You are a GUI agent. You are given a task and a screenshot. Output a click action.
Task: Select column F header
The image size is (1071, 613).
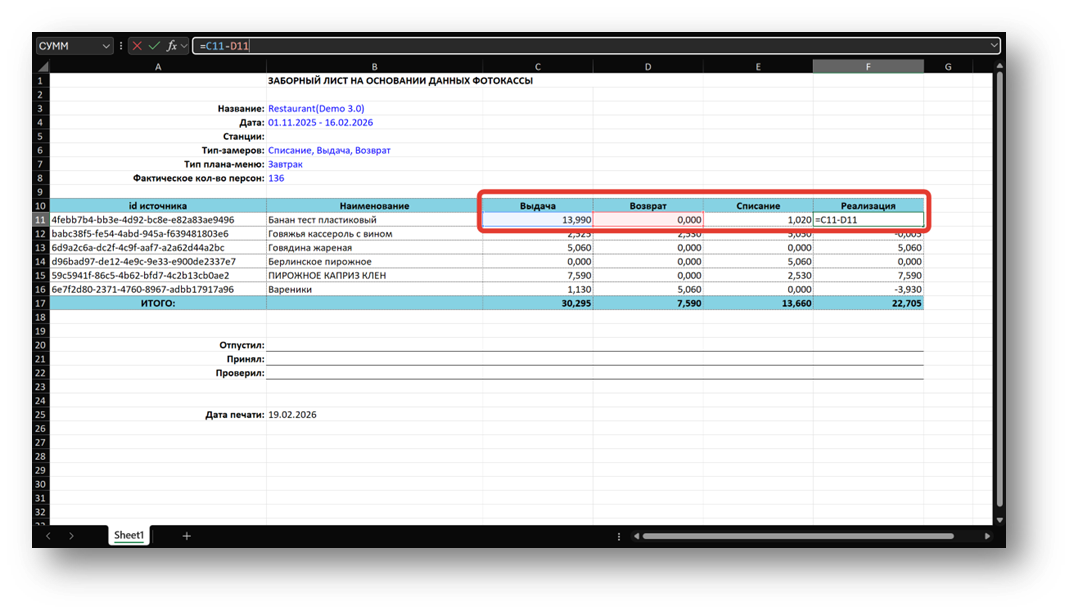pyautogui.click(x=868, y=66)
